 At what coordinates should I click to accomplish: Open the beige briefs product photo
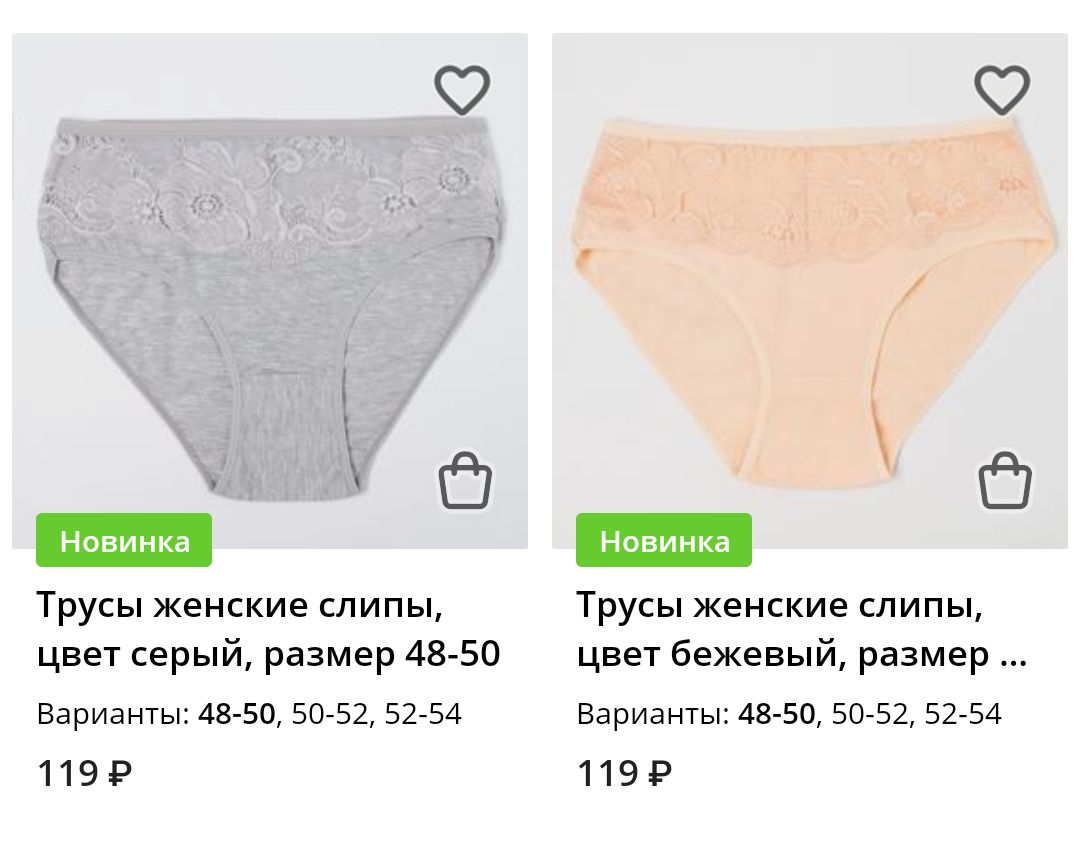(x=810, y=291)
